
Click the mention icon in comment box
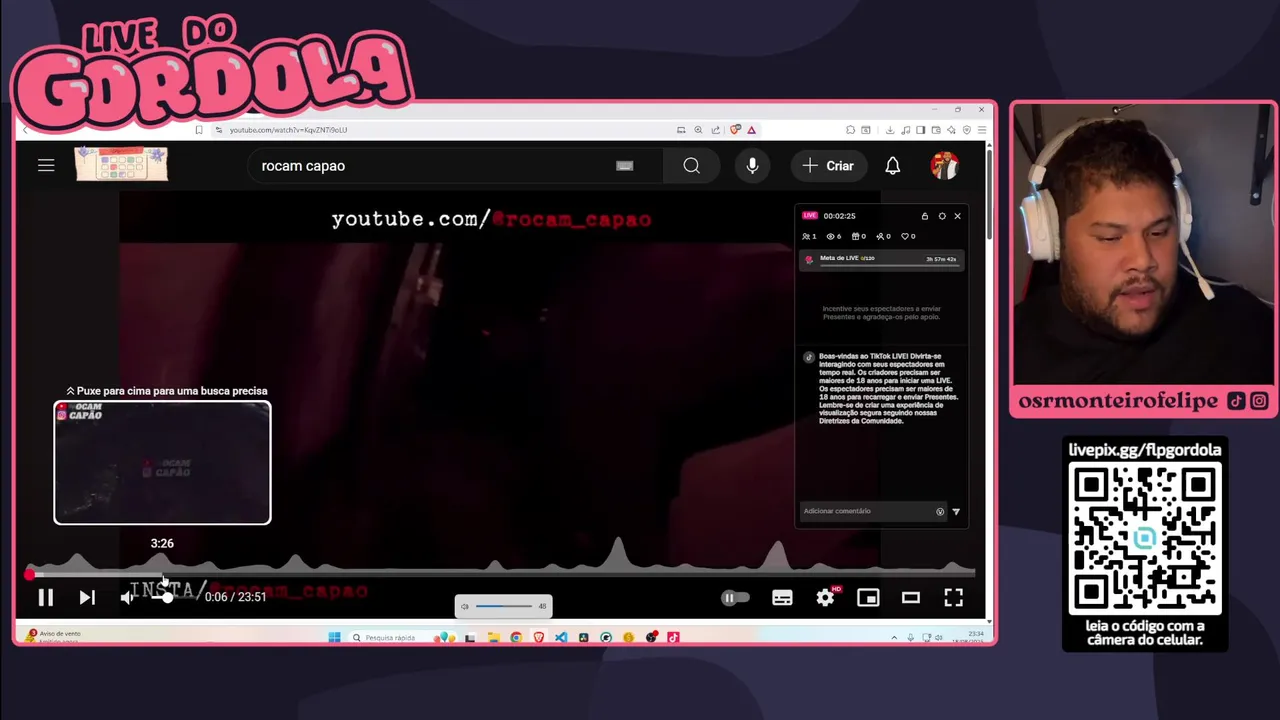click(x=940, y=511)
